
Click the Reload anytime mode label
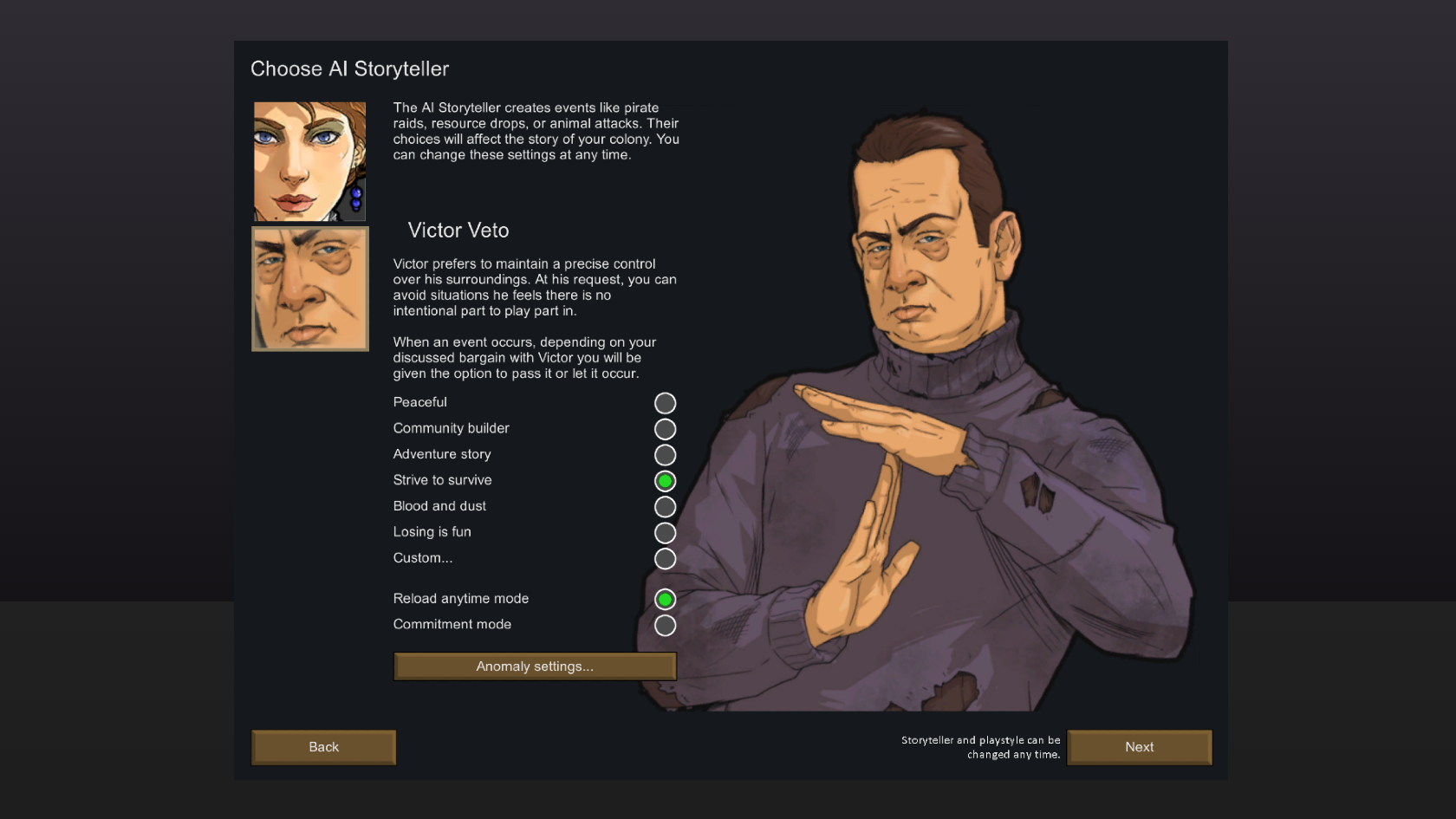click(x=461, y=598)
